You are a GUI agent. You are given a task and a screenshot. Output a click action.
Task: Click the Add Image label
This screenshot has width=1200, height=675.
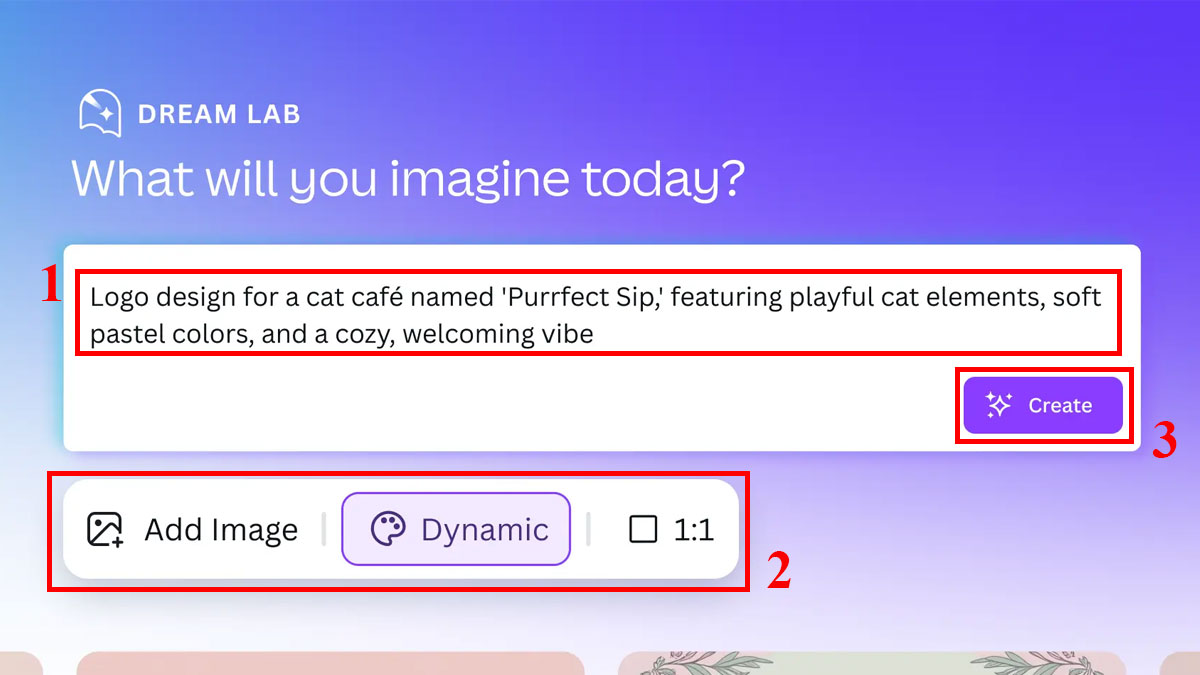(x=222, y=529)
